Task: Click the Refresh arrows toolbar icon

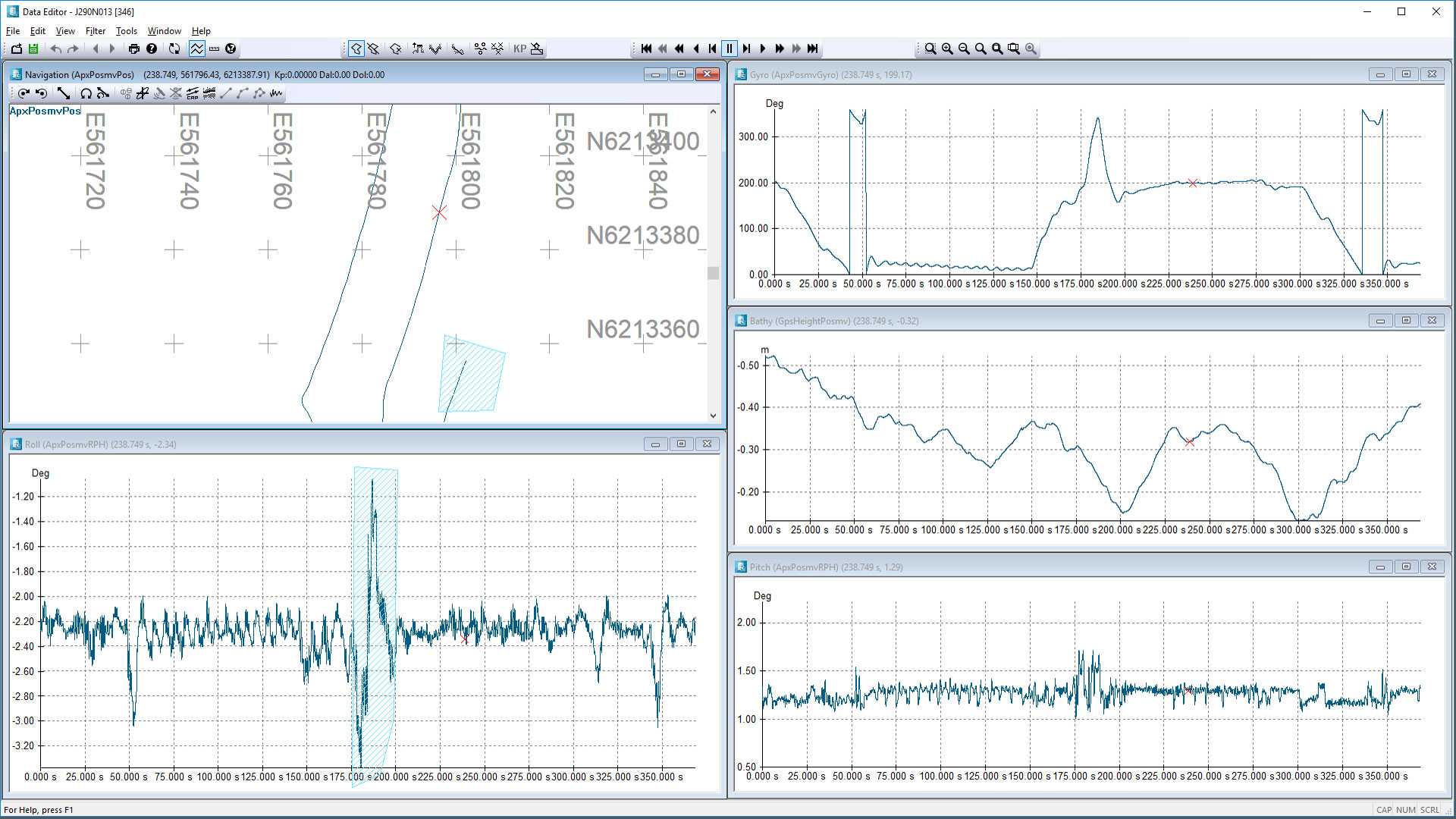Action: 174,49
